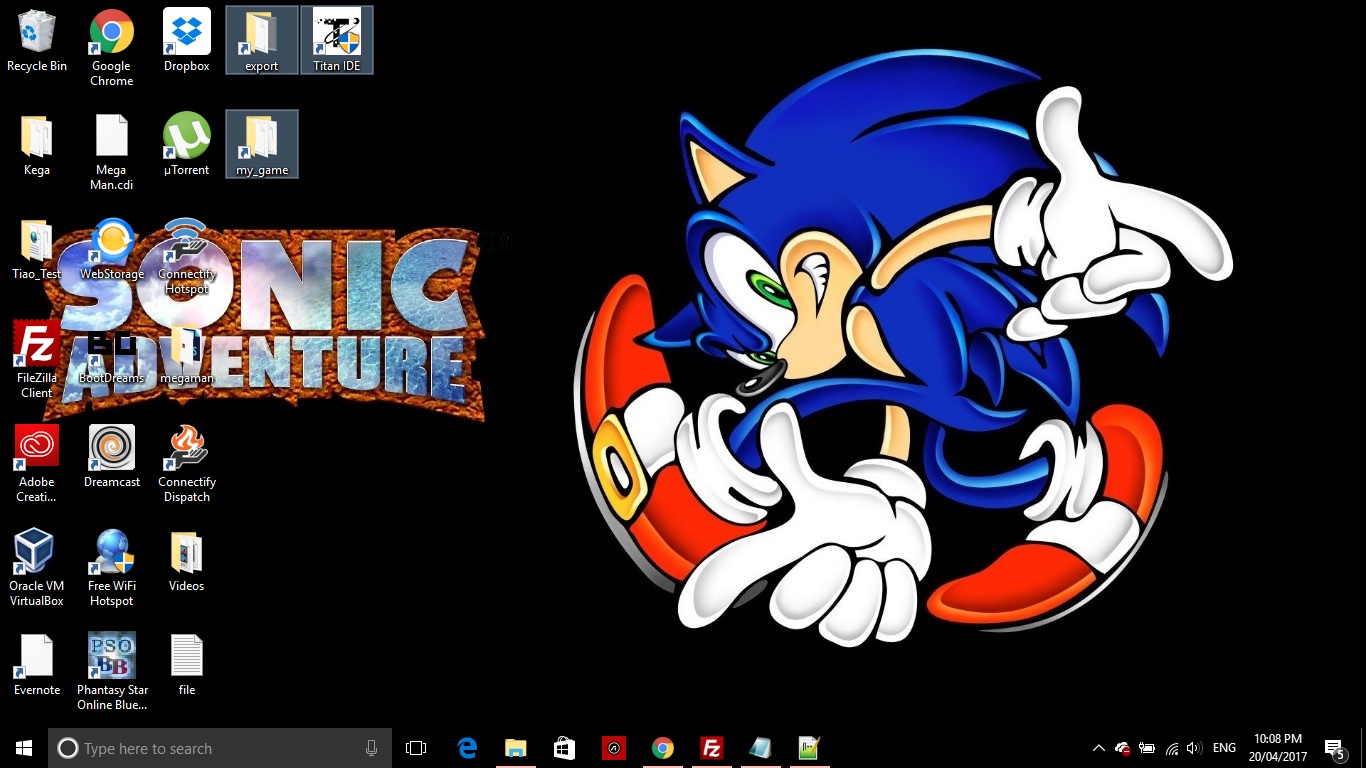The image size is (1366, 768).
Task: Select the Adobe Creative Cloud shortcut
Action: coord(37,463)
